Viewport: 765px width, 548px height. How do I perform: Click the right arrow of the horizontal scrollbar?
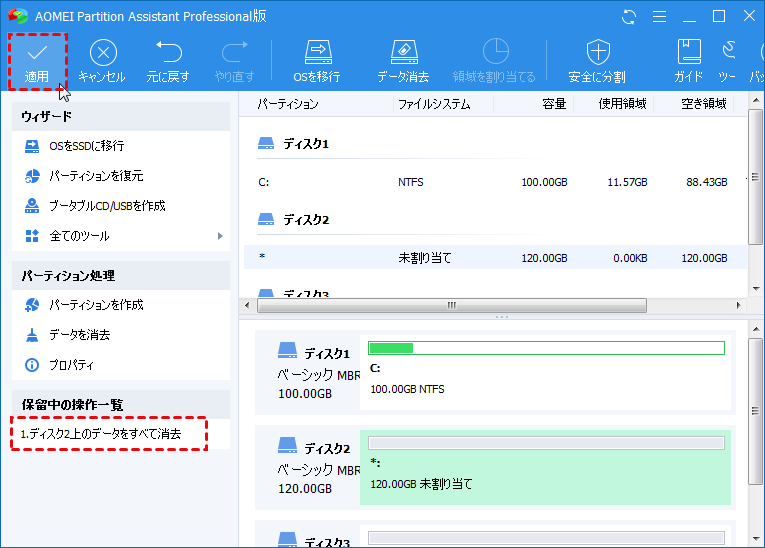click(x=738, y=305)
